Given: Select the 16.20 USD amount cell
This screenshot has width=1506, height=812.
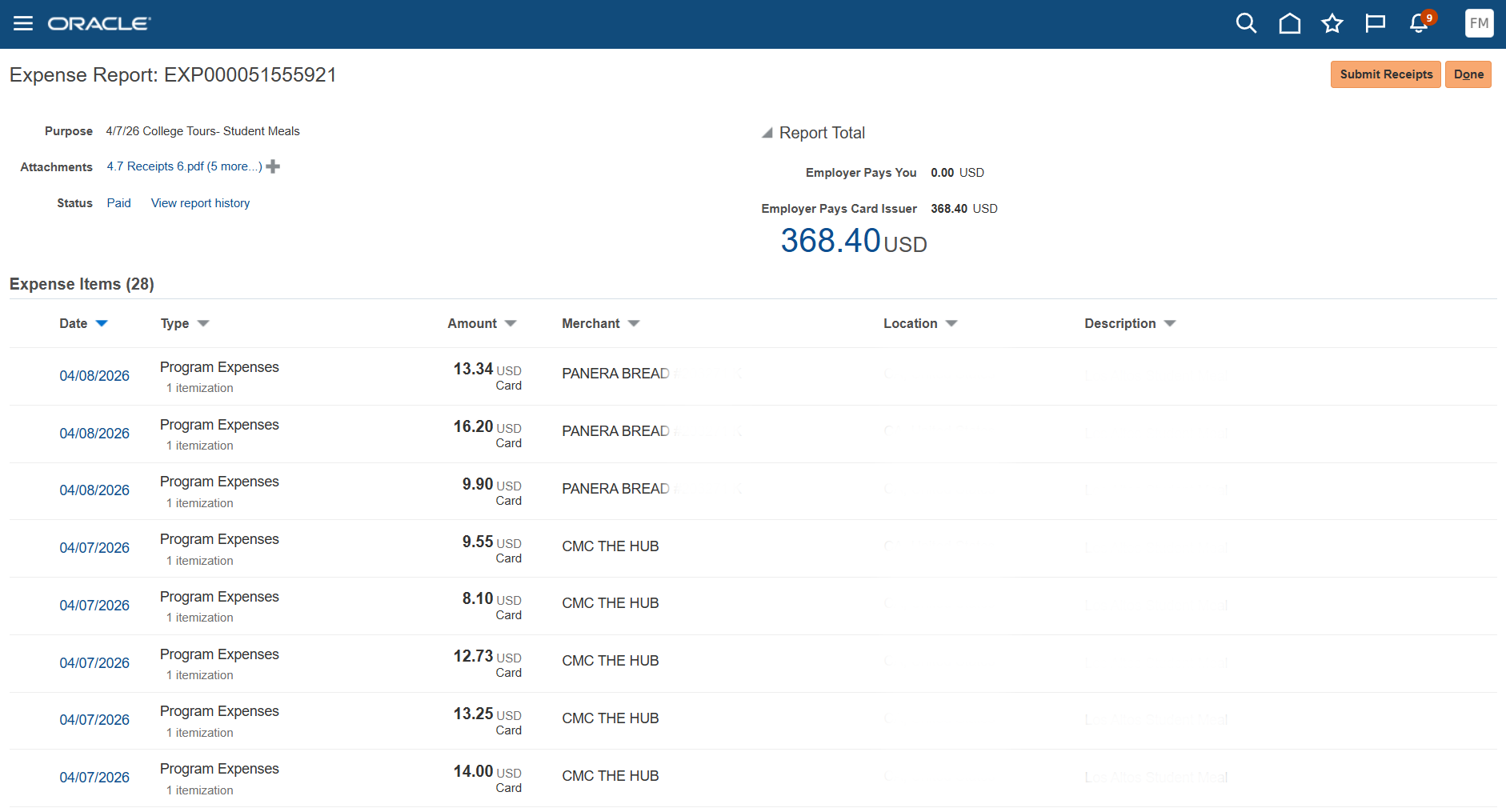Looking at the screenshot, I should point(487,434).
